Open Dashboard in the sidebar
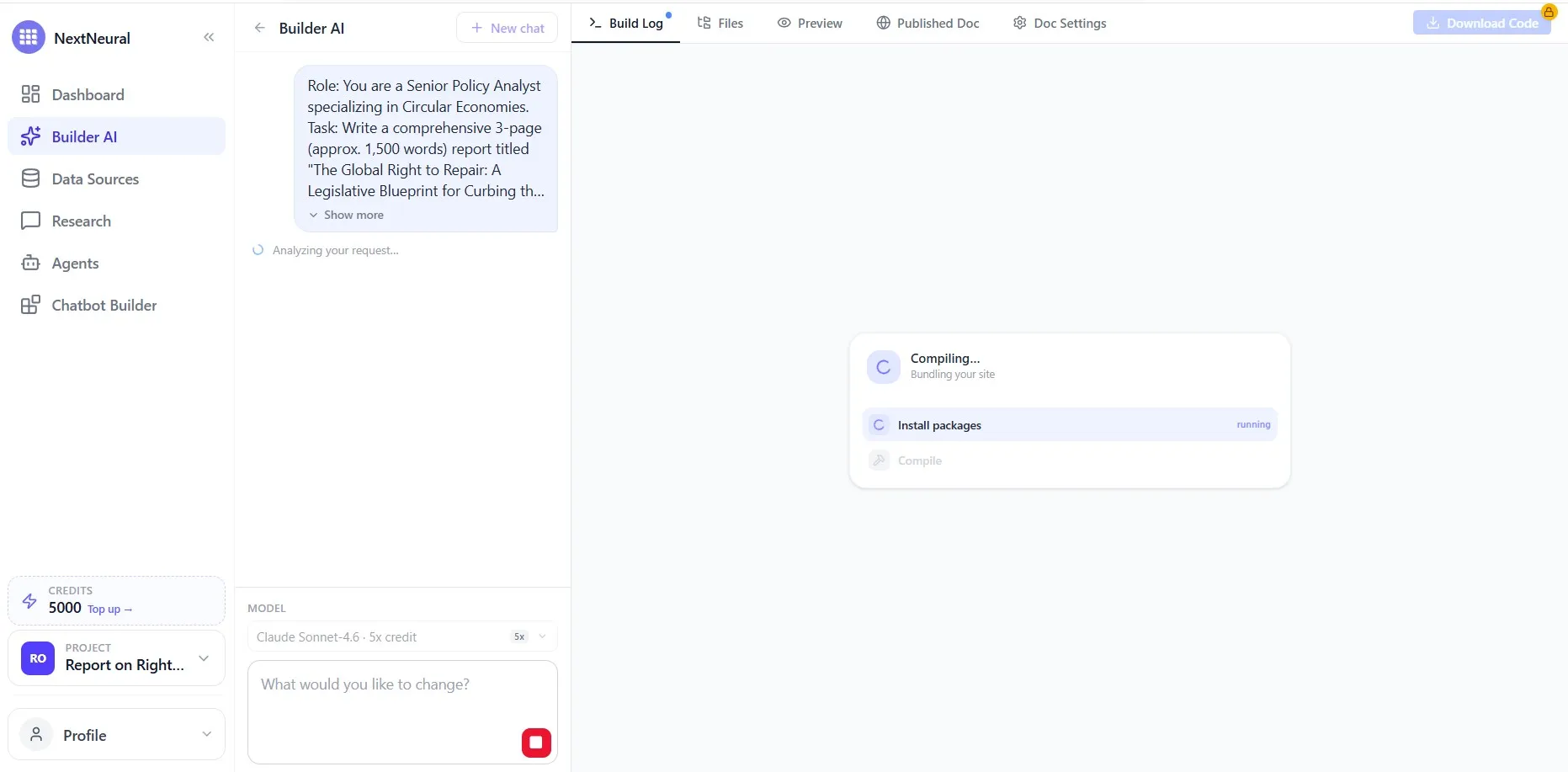 [116, 94]
